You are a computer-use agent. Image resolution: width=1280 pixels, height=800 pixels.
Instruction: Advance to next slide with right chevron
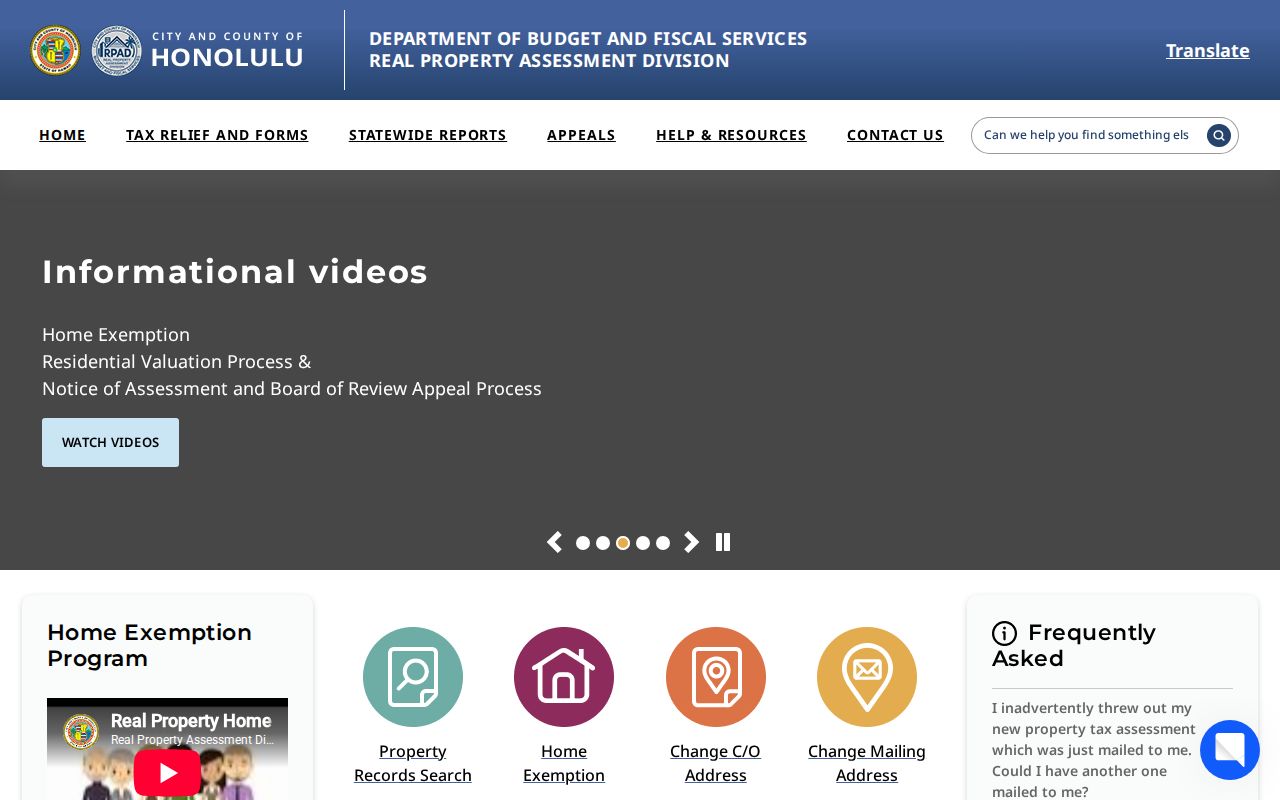[x=691, y=542]
